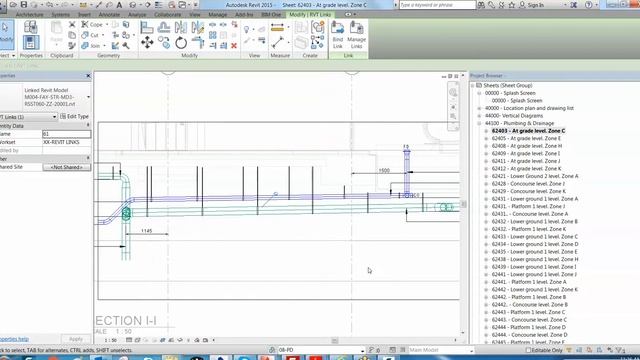640x360 pixels.
Task: Collapse the Sheets (Sheet Group) tree node
Action: click(473, 85)
